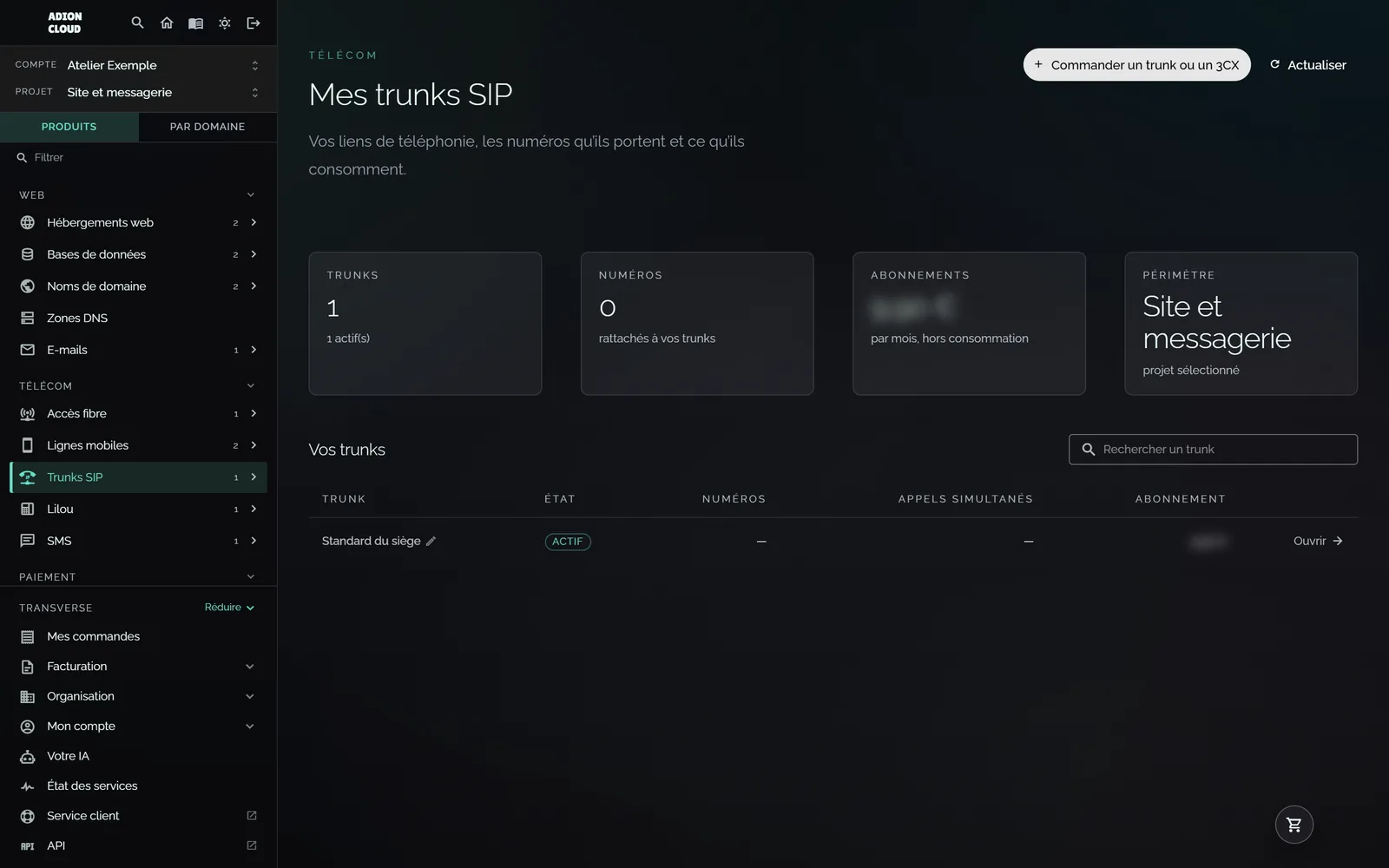The width and height of the screenshot is (1389, 868).
Task: Open the Projet selector Site et messagerie
Action: point(138,92)
